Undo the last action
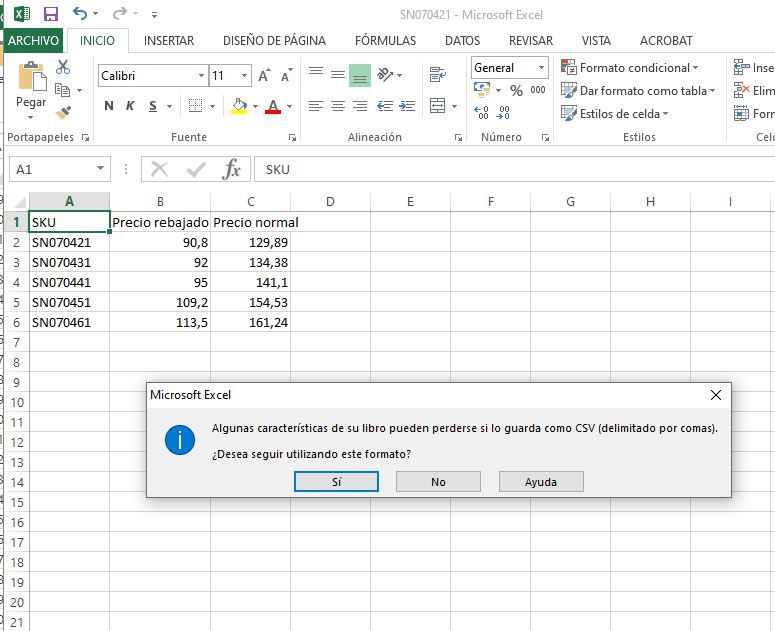Screen dimensions: 775x631 click(80, 13)
